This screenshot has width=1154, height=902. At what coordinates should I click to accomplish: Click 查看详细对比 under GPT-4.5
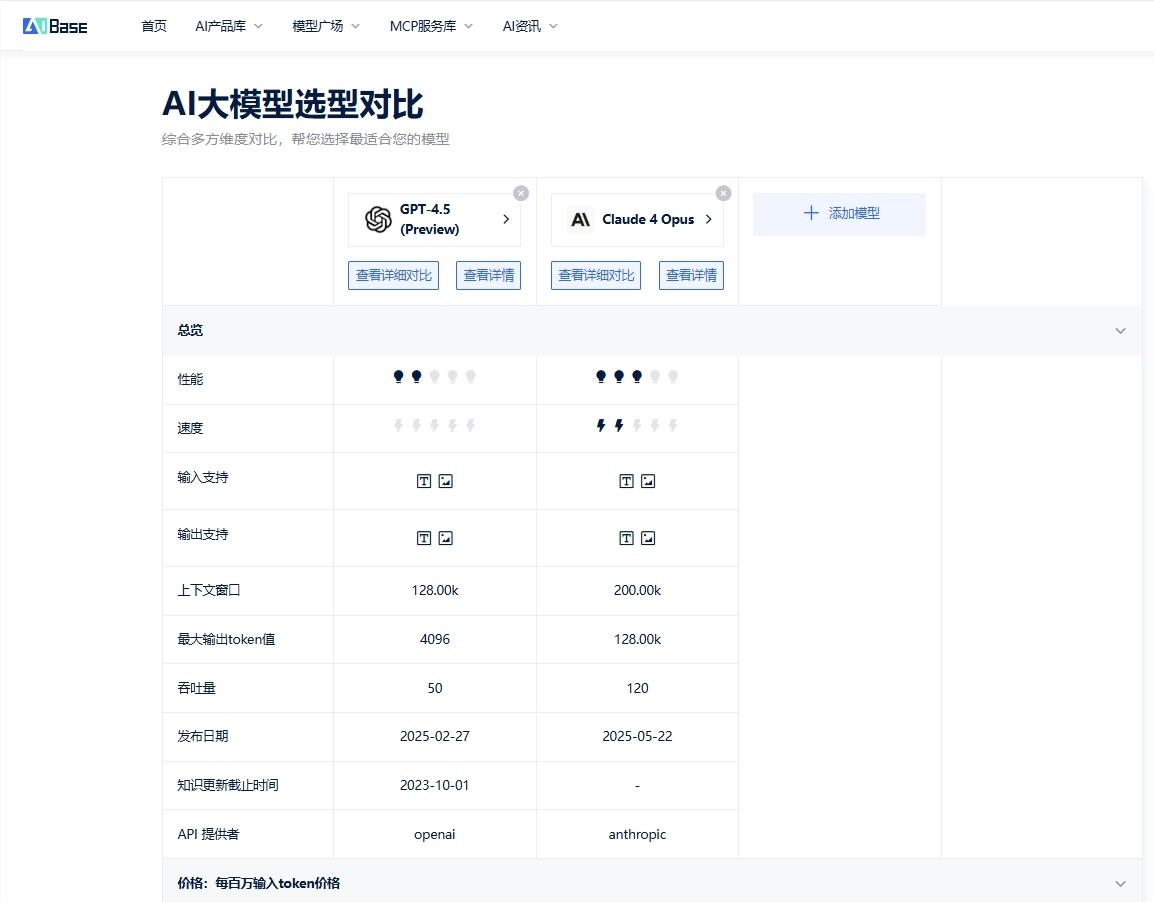coord(394,275)
